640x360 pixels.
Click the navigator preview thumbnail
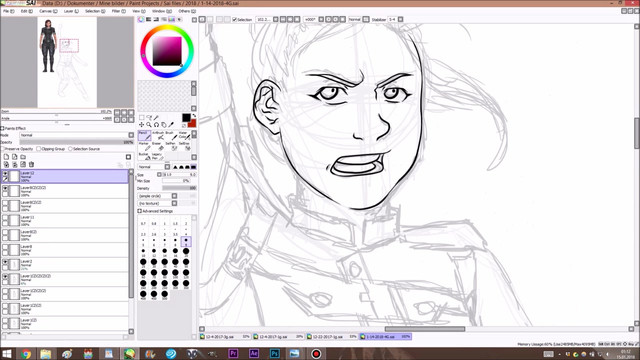click(67, 62)
